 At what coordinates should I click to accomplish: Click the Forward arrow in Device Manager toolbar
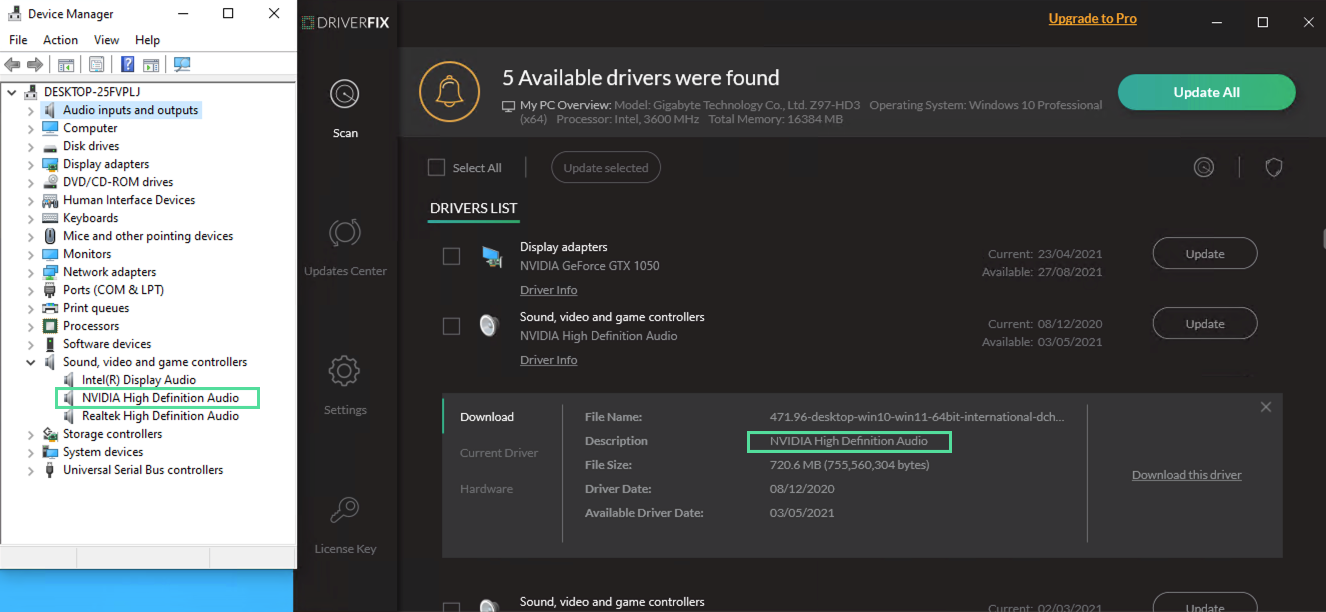pyautogui.click(x=35, y=65)
